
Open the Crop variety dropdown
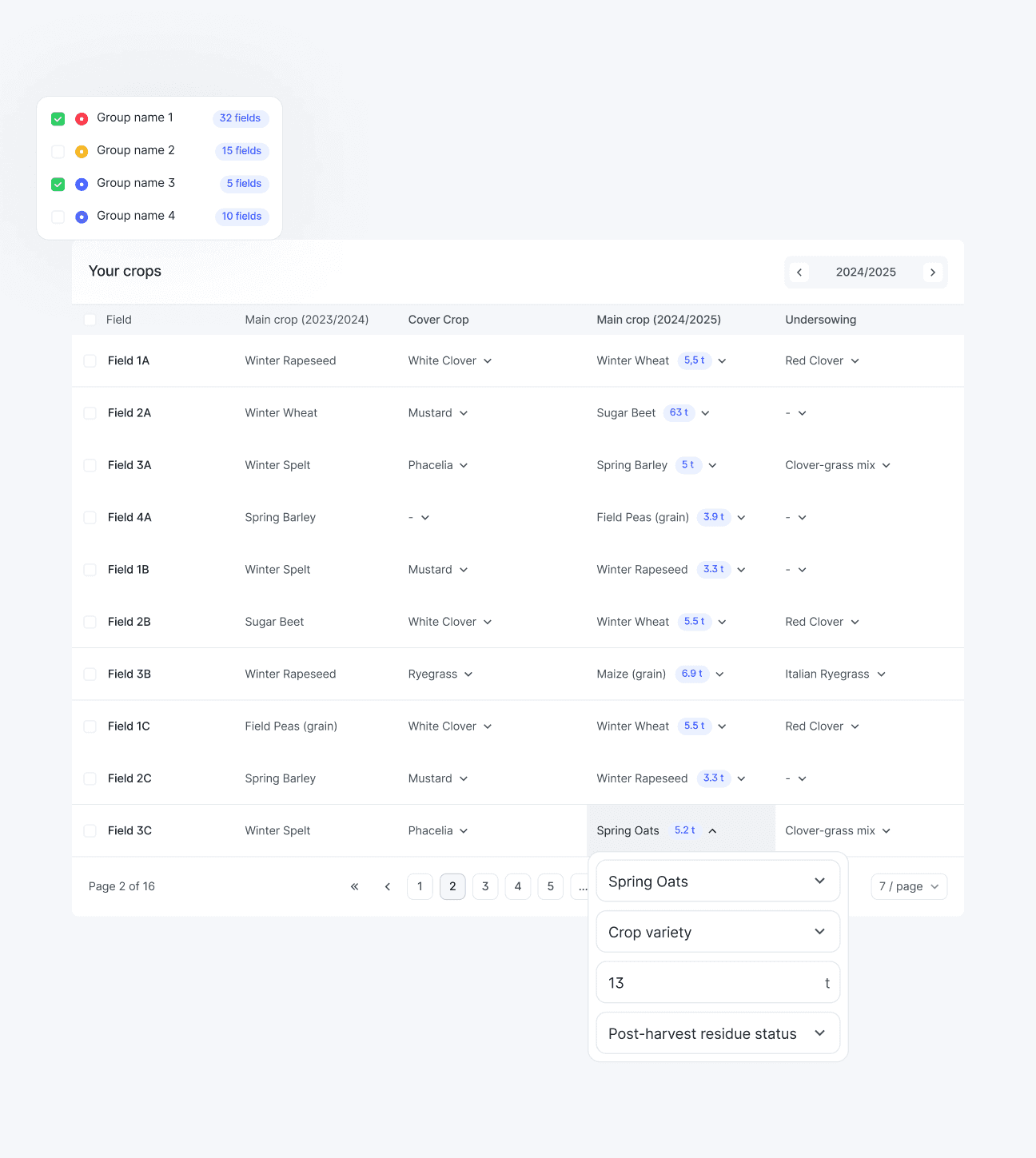[717, 932]
